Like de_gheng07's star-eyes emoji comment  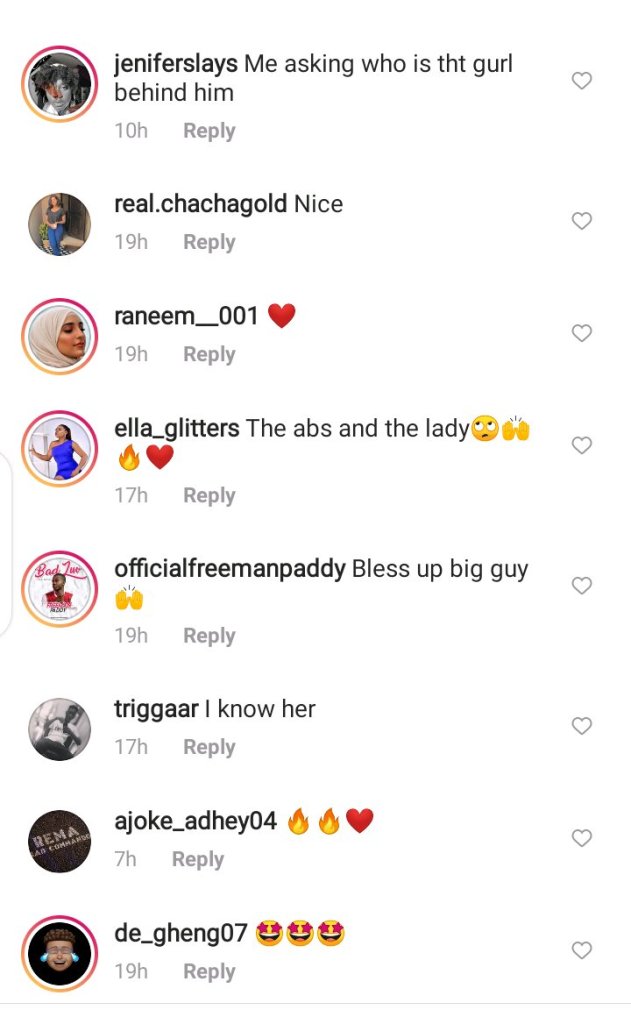[581, 950]
